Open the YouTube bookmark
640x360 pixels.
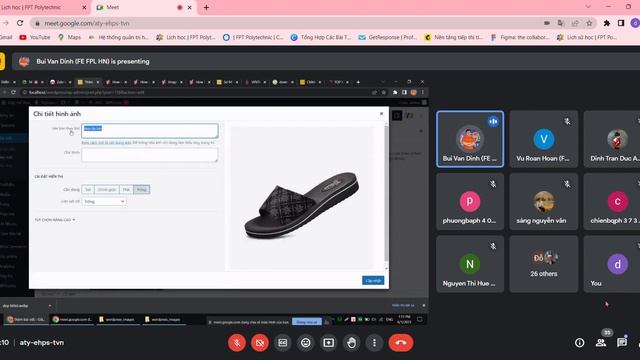click(35, 37)
